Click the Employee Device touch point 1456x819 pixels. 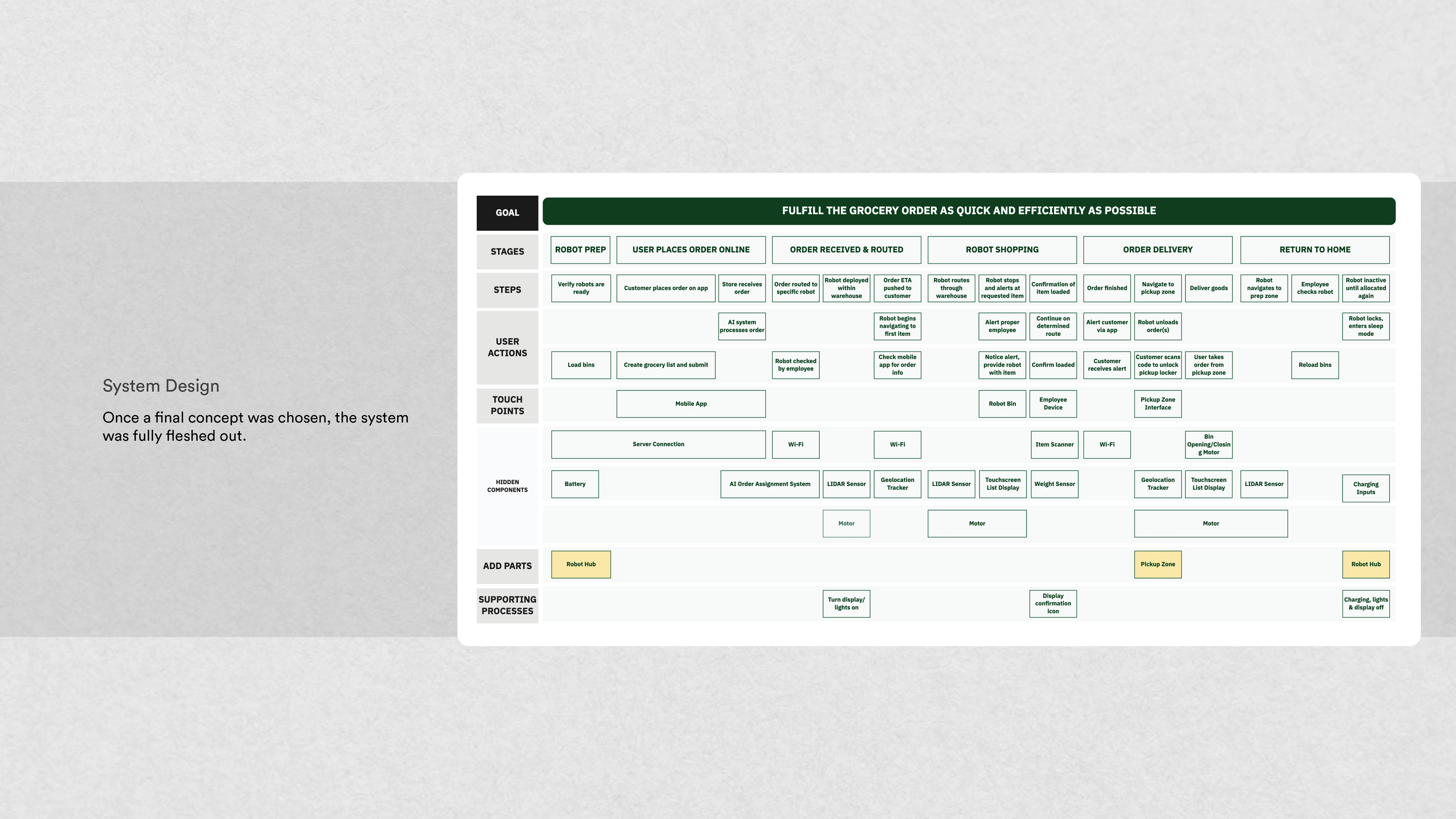click(1053, 403)
